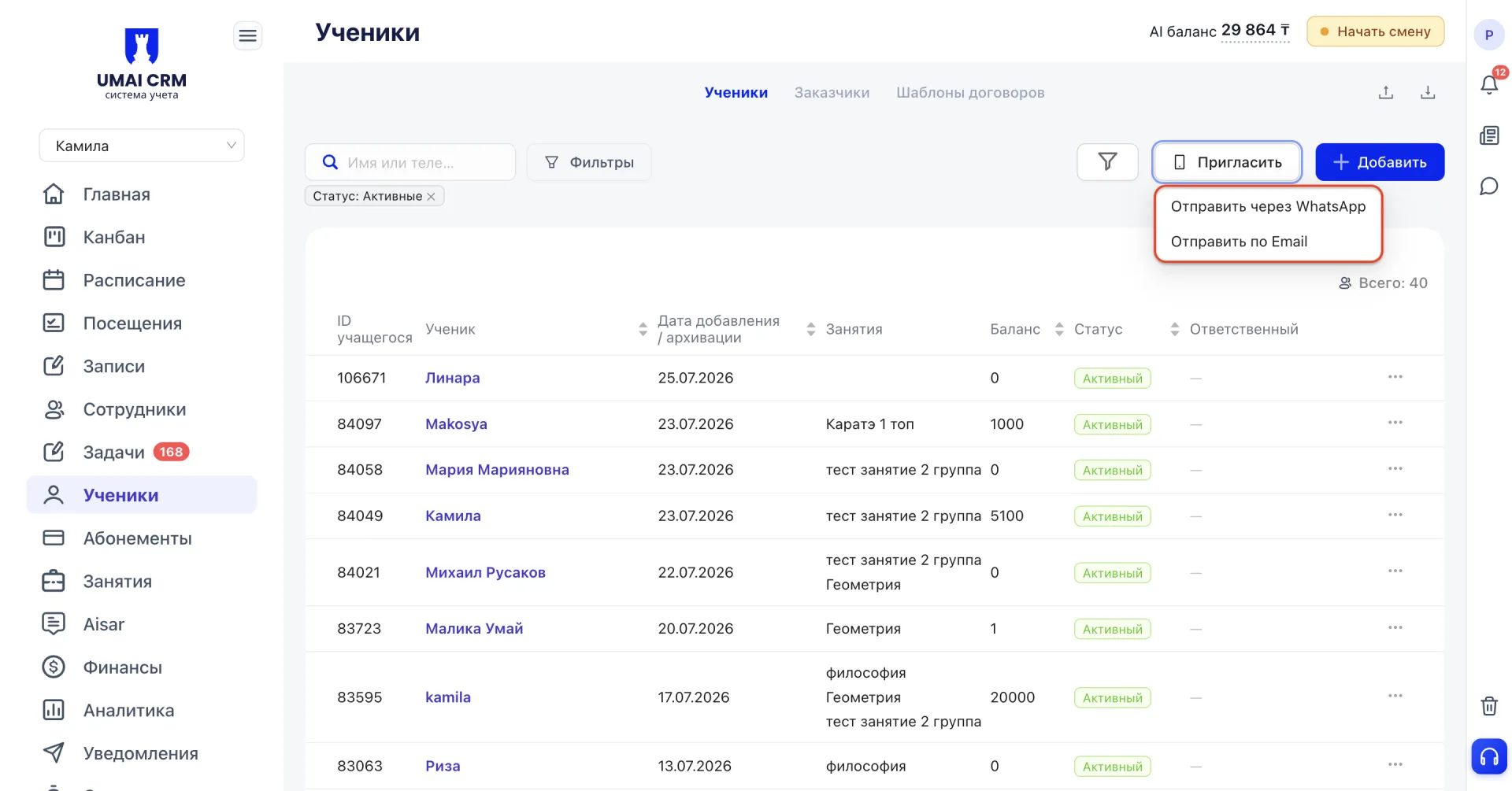The height and width of the screenshot is (791, 1512).
Task: Click the Каратэ 1 топ cell
Action: click(869, 424)
